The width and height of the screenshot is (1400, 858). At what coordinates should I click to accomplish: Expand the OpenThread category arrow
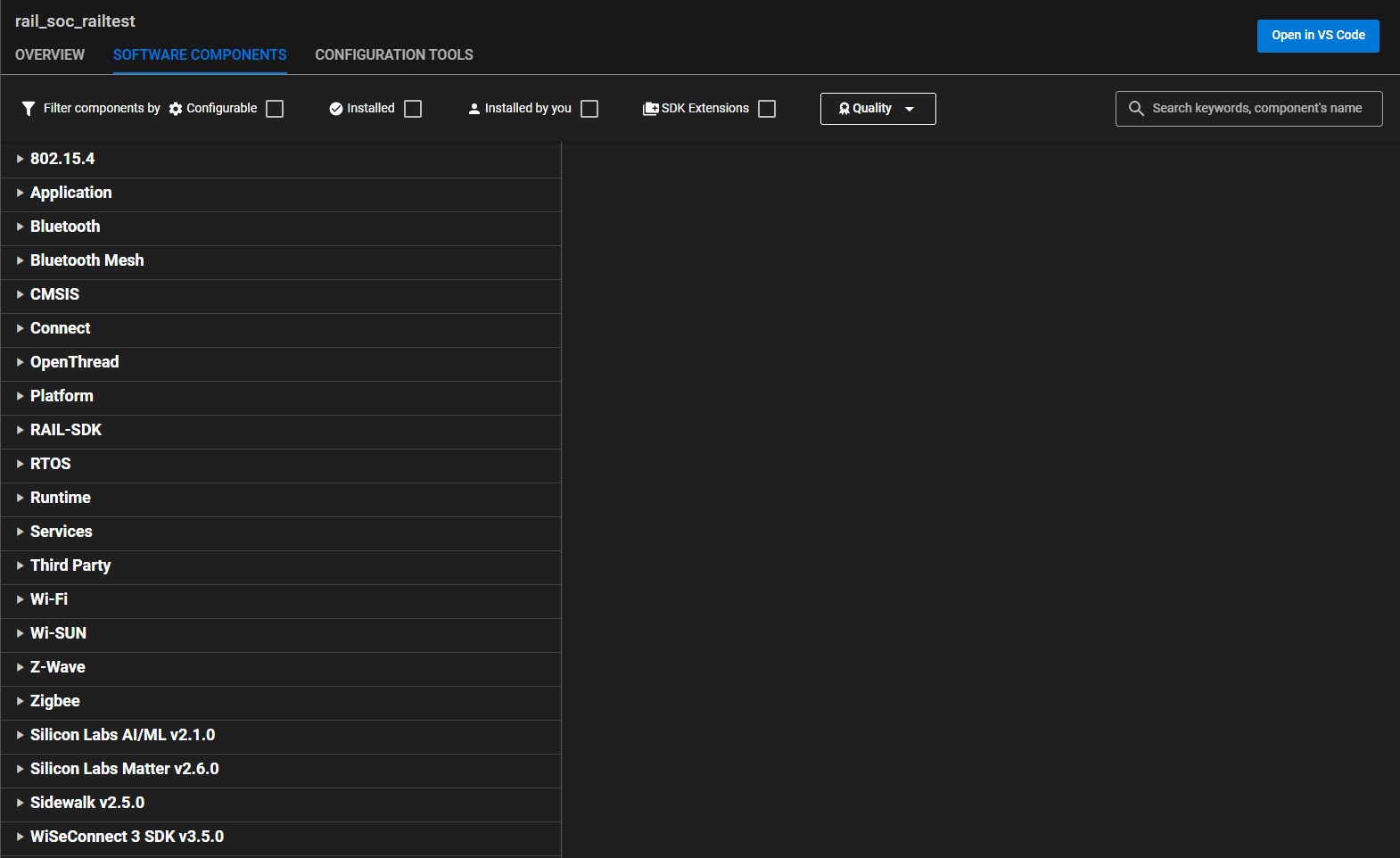pyautogui.click(x=21, y=362)
